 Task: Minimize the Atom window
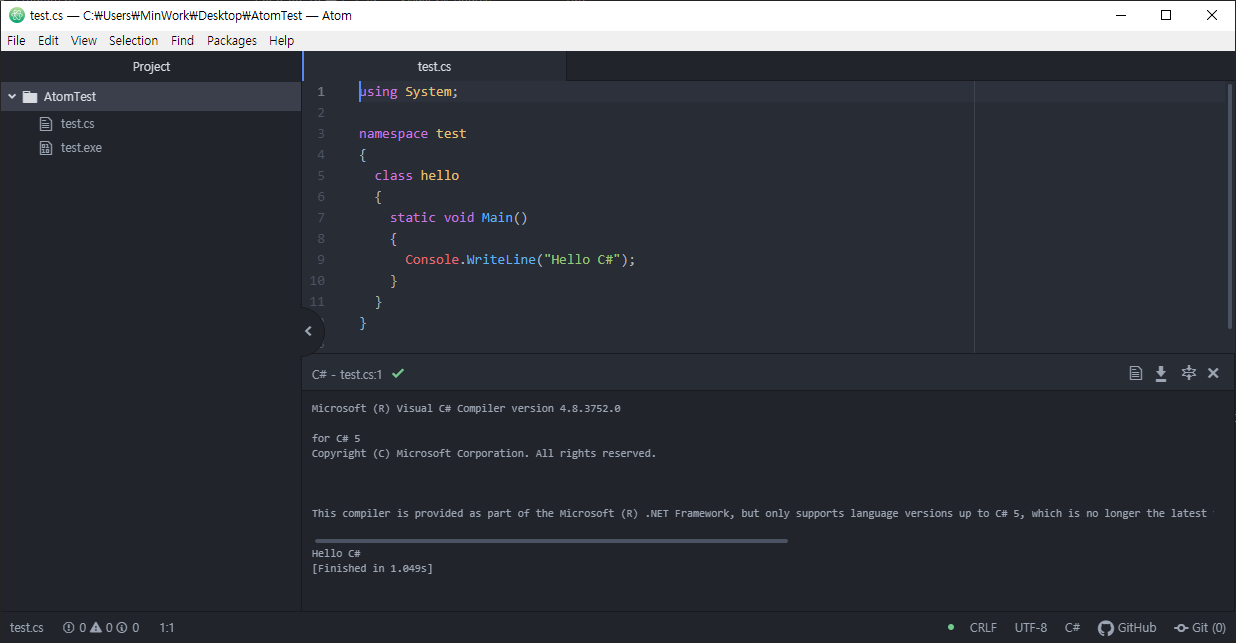click(x=1120, y=15)
